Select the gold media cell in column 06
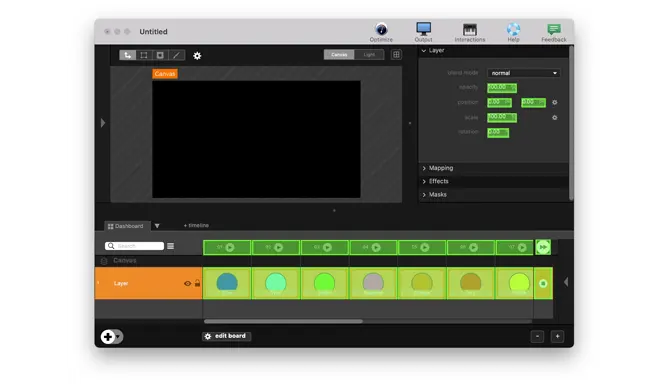Screen dimensions: 668x384 point(471,283)
